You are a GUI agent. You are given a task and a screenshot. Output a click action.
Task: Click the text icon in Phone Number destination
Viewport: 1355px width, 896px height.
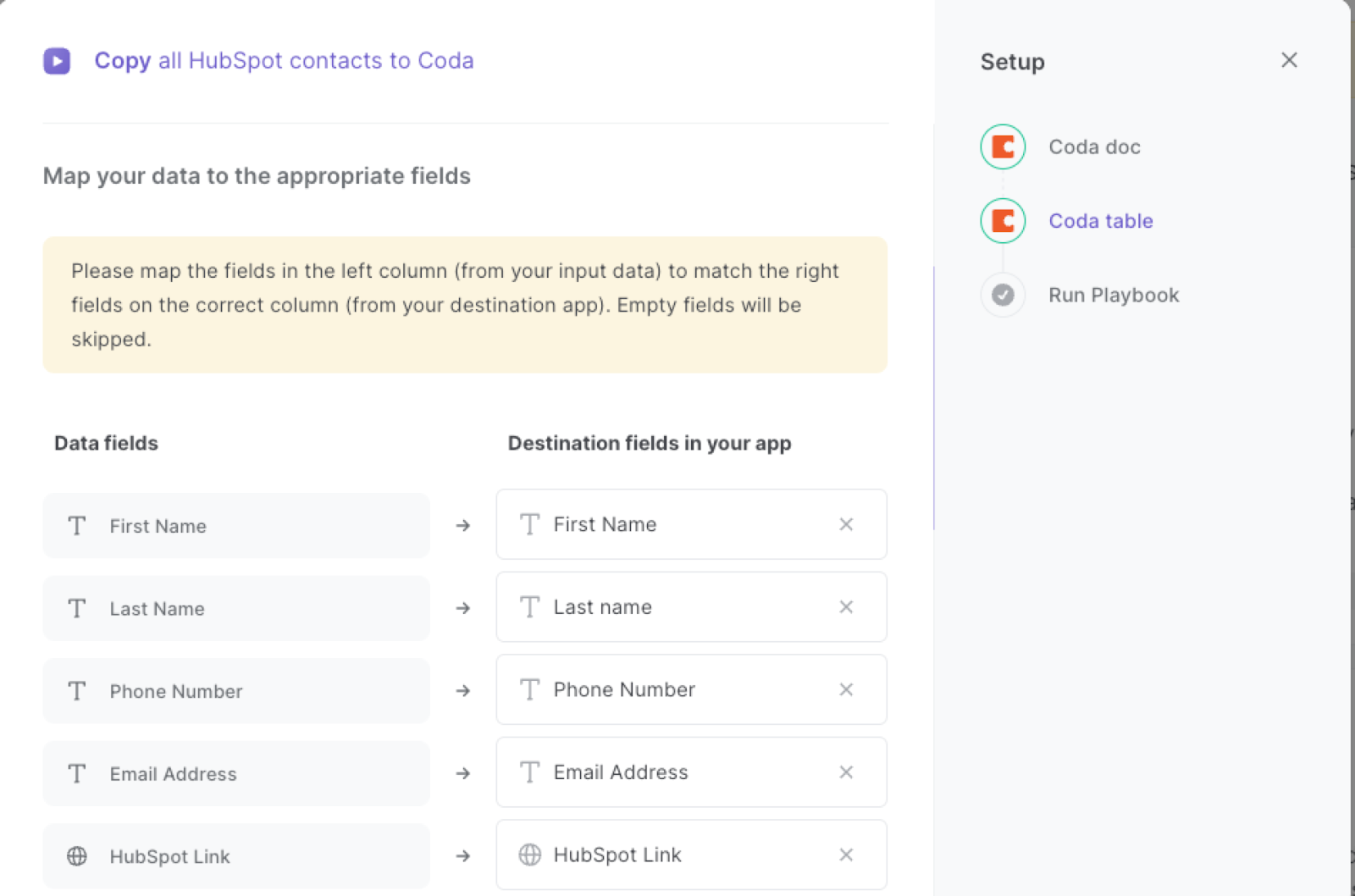pos(530,689)
